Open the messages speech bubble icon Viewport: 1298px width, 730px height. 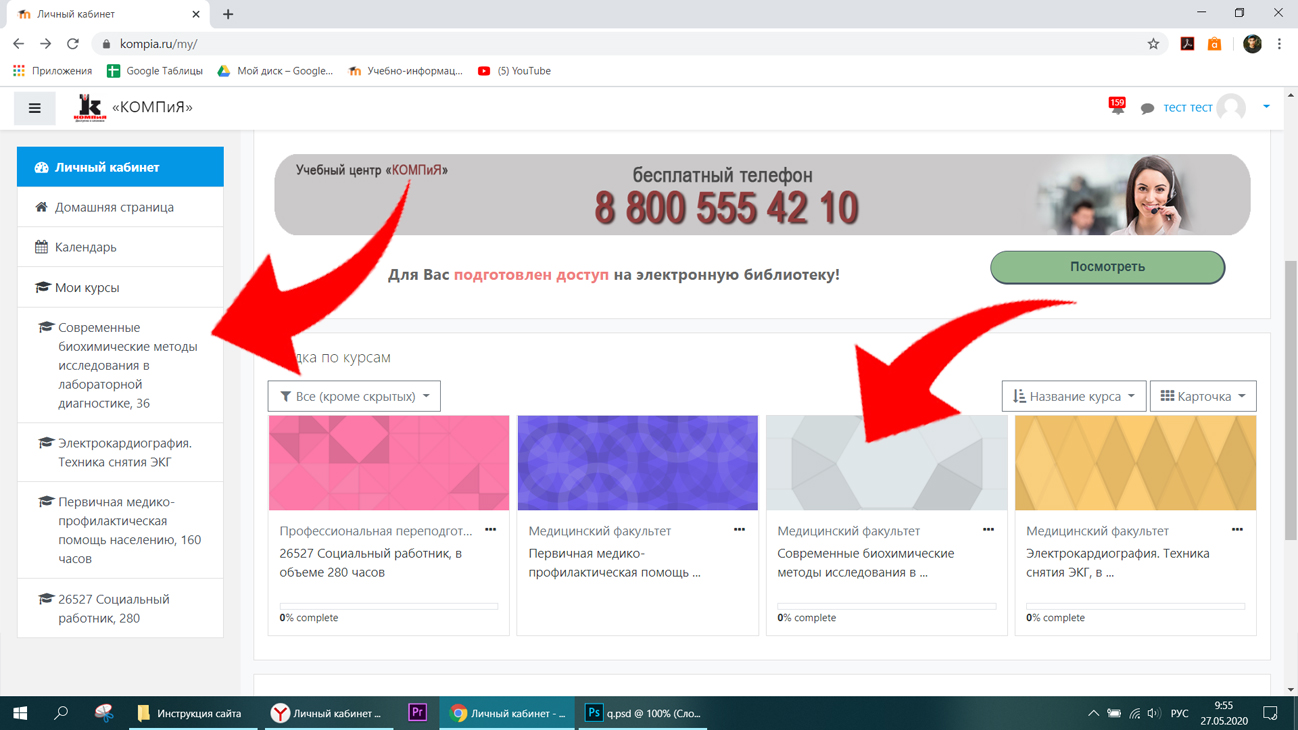[1147, 108]
